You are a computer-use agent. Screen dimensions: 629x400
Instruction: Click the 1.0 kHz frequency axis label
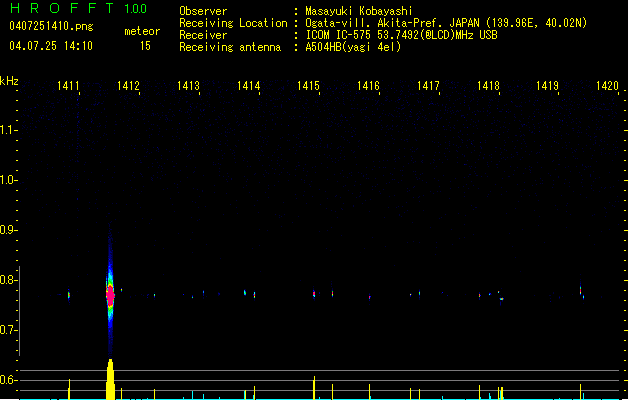[8, 180]
